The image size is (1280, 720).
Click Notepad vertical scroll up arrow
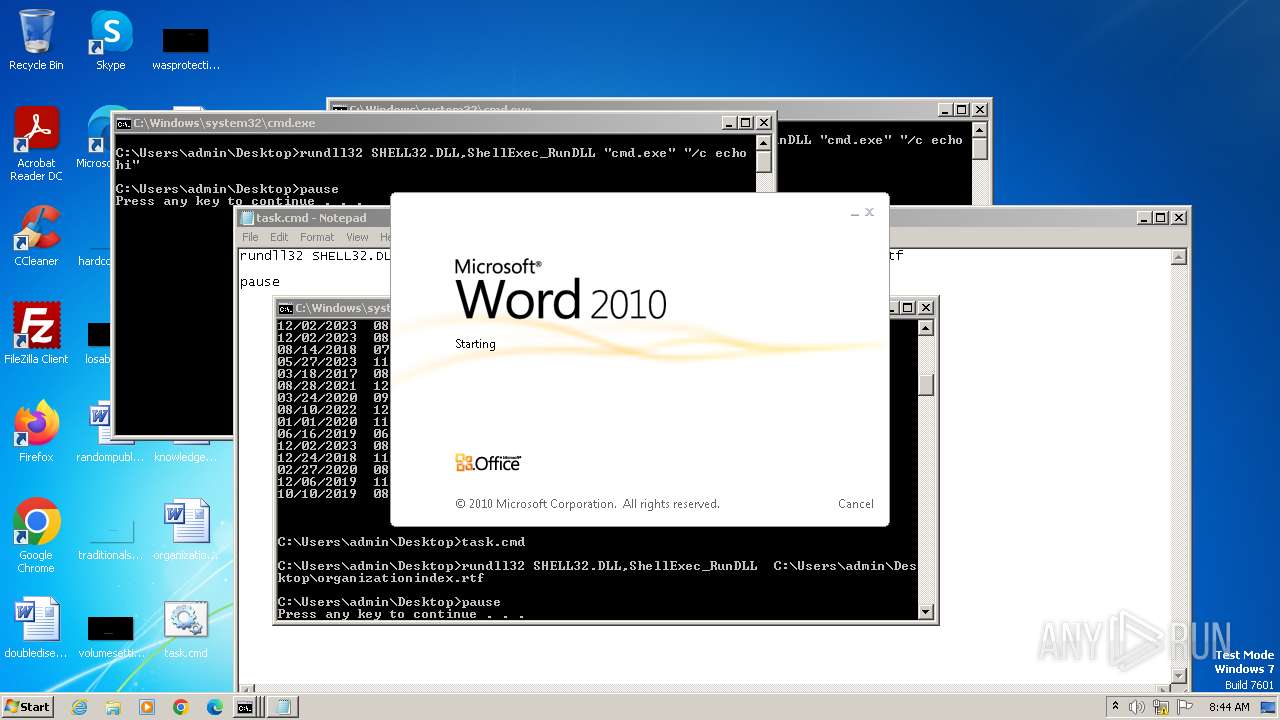point(1179,257)
